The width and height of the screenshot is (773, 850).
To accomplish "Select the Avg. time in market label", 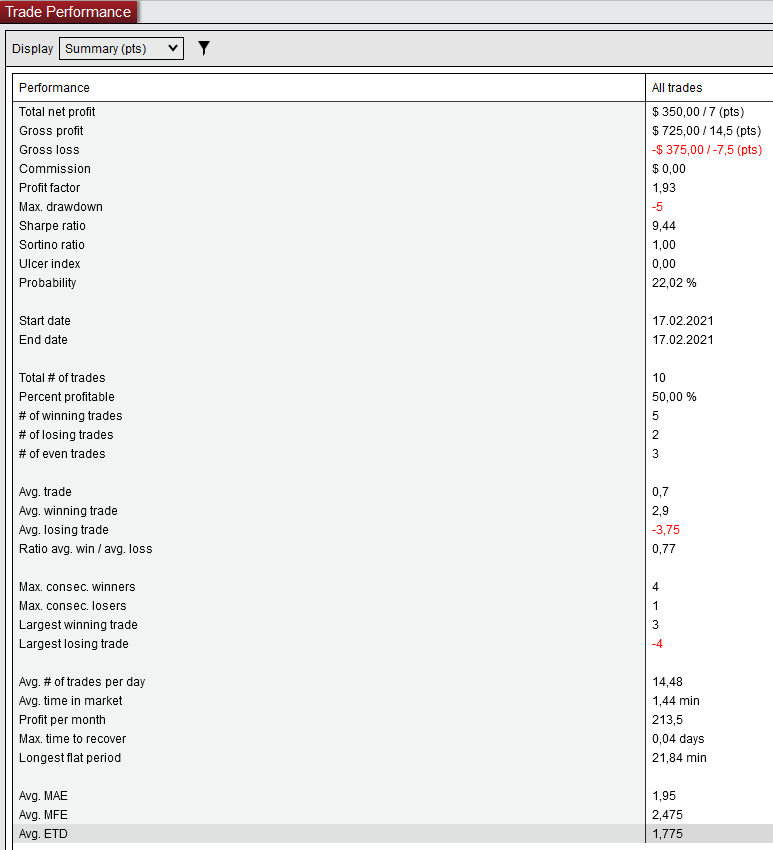I will (70, 700).
